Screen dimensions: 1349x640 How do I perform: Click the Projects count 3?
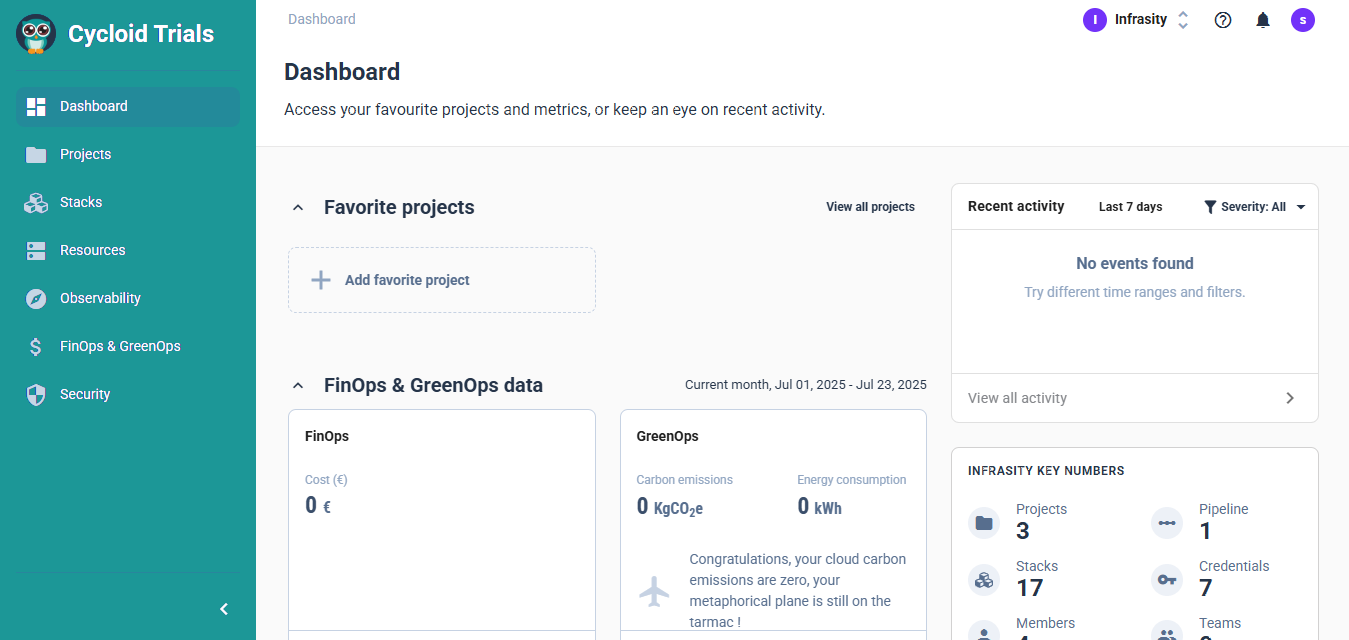pos(1023,531)
